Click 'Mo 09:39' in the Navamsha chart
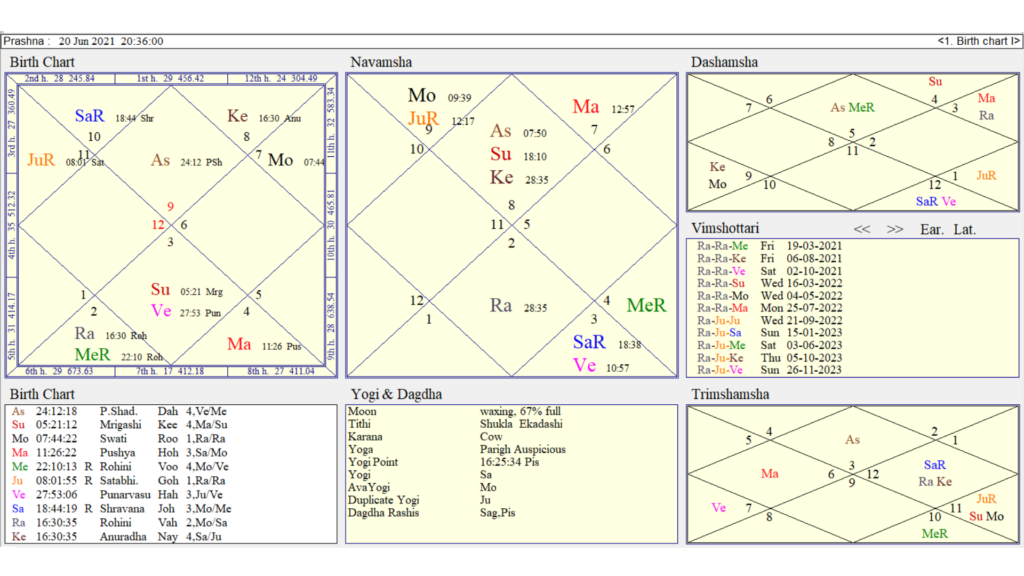This screenshot has width=1024, height=576. (440, 96)
